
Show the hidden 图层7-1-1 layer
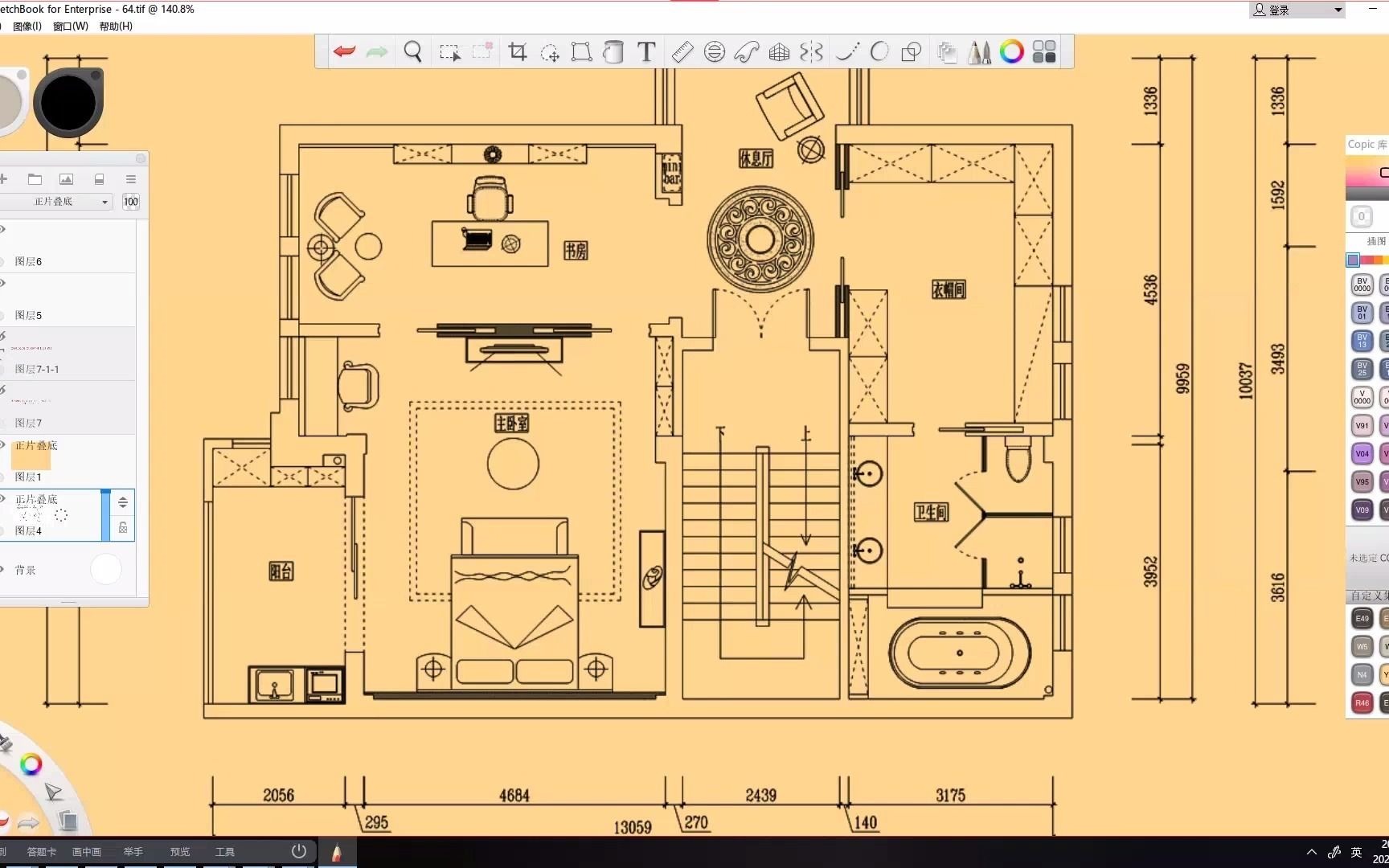click(x=2, y=337)
